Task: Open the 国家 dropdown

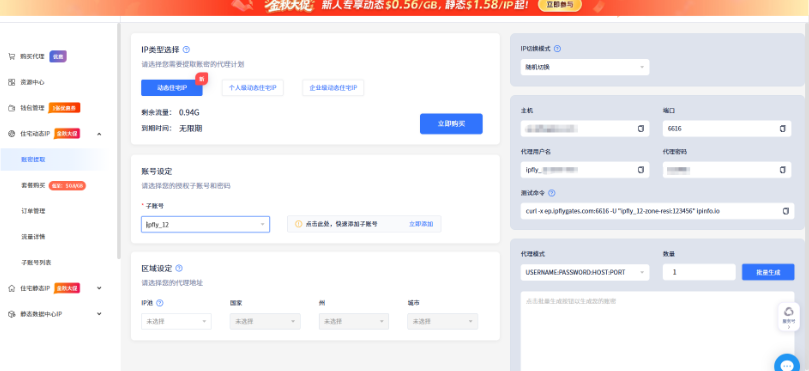Action: coord(265,321)
